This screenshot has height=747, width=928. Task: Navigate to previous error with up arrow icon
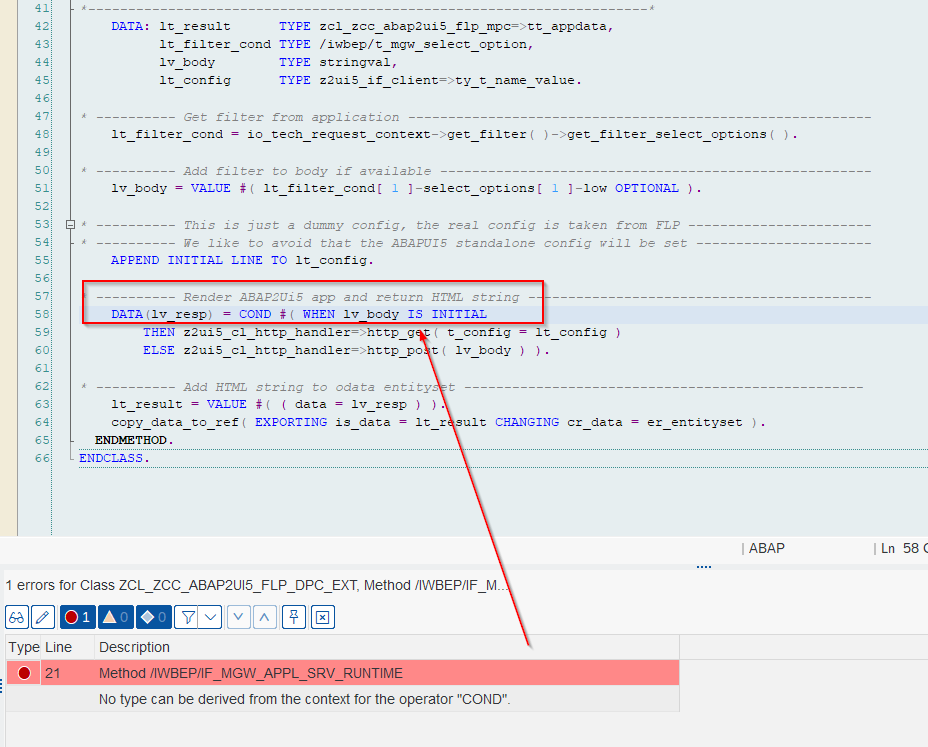tap(263, 617)
